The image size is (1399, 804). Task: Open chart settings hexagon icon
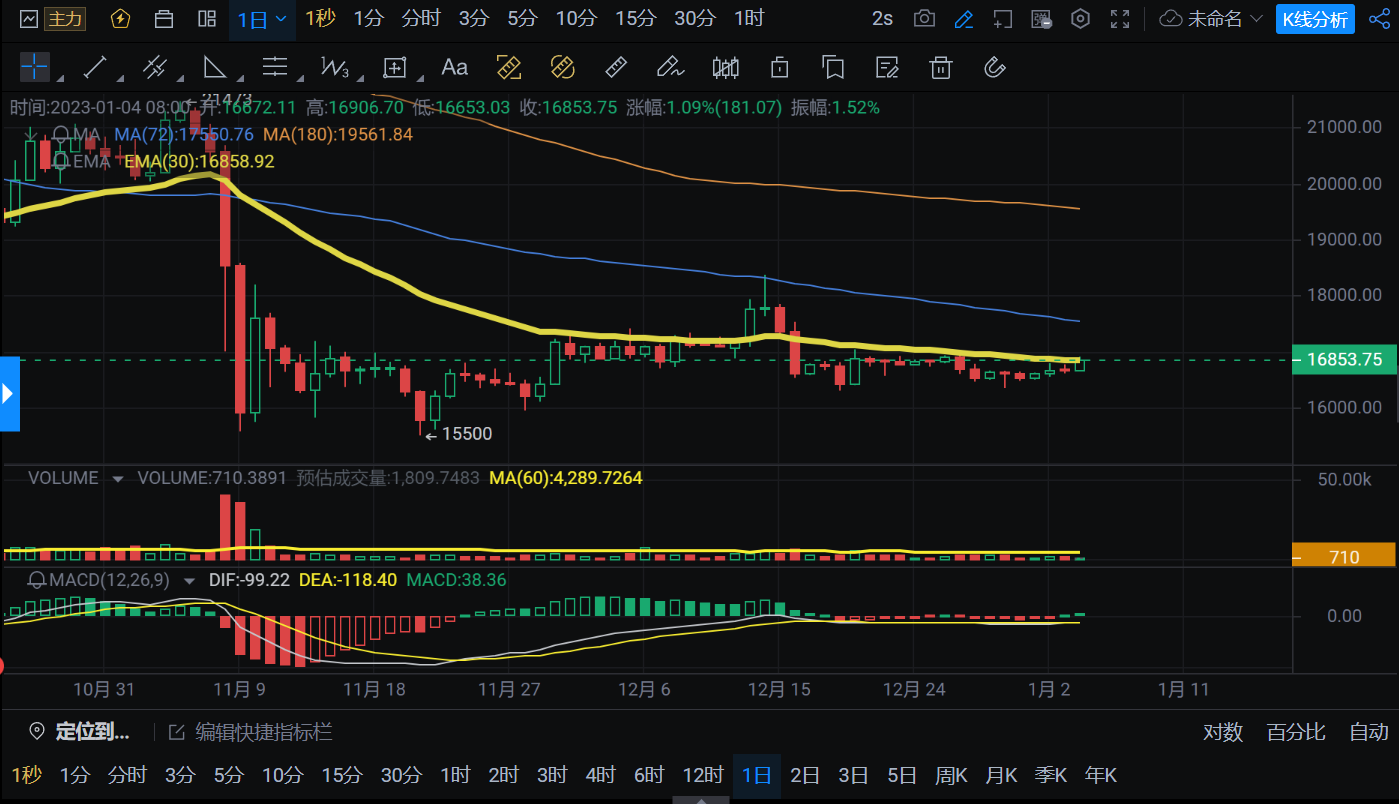[1080, 19]
